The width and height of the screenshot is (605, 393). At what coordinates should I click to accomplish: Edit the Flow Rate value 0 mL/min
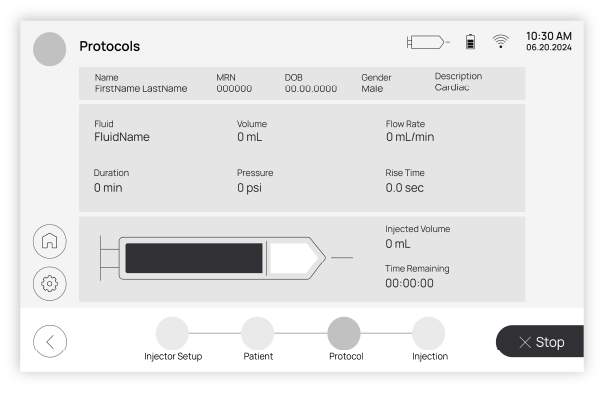coord(410,137)
